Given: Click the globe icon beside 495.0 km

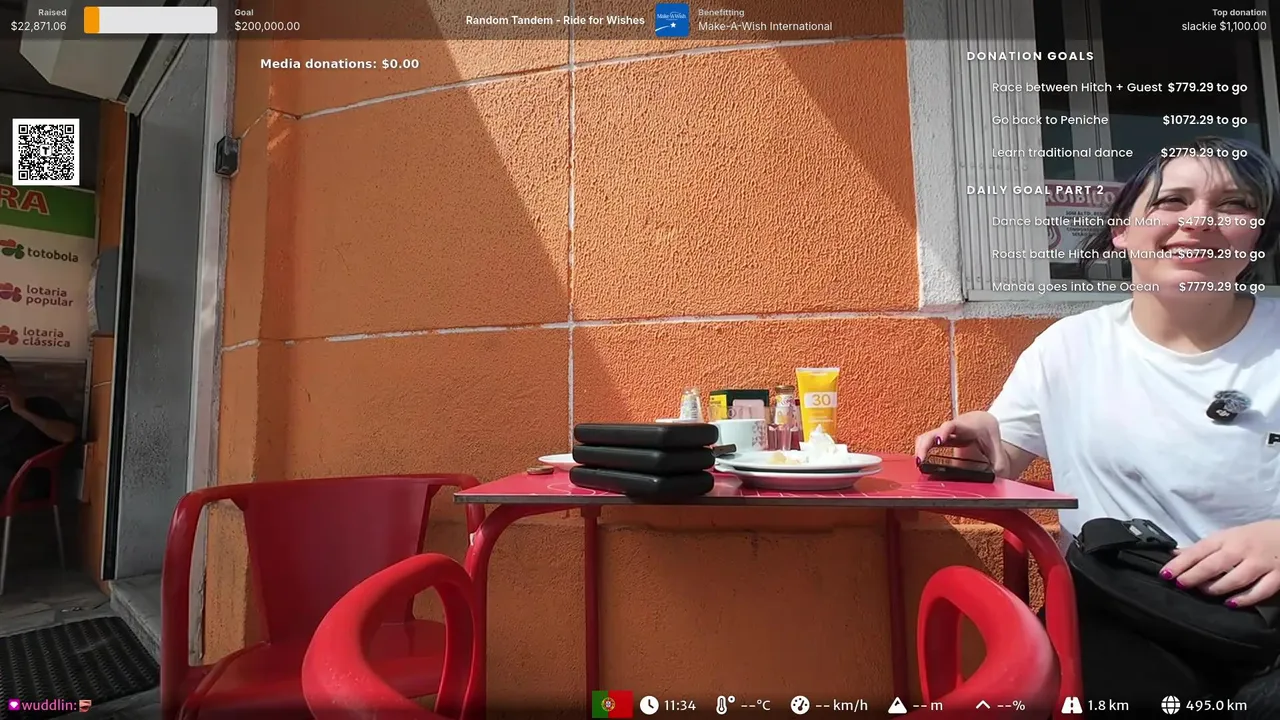Looking at the screenshot, I should (1170, 705).
